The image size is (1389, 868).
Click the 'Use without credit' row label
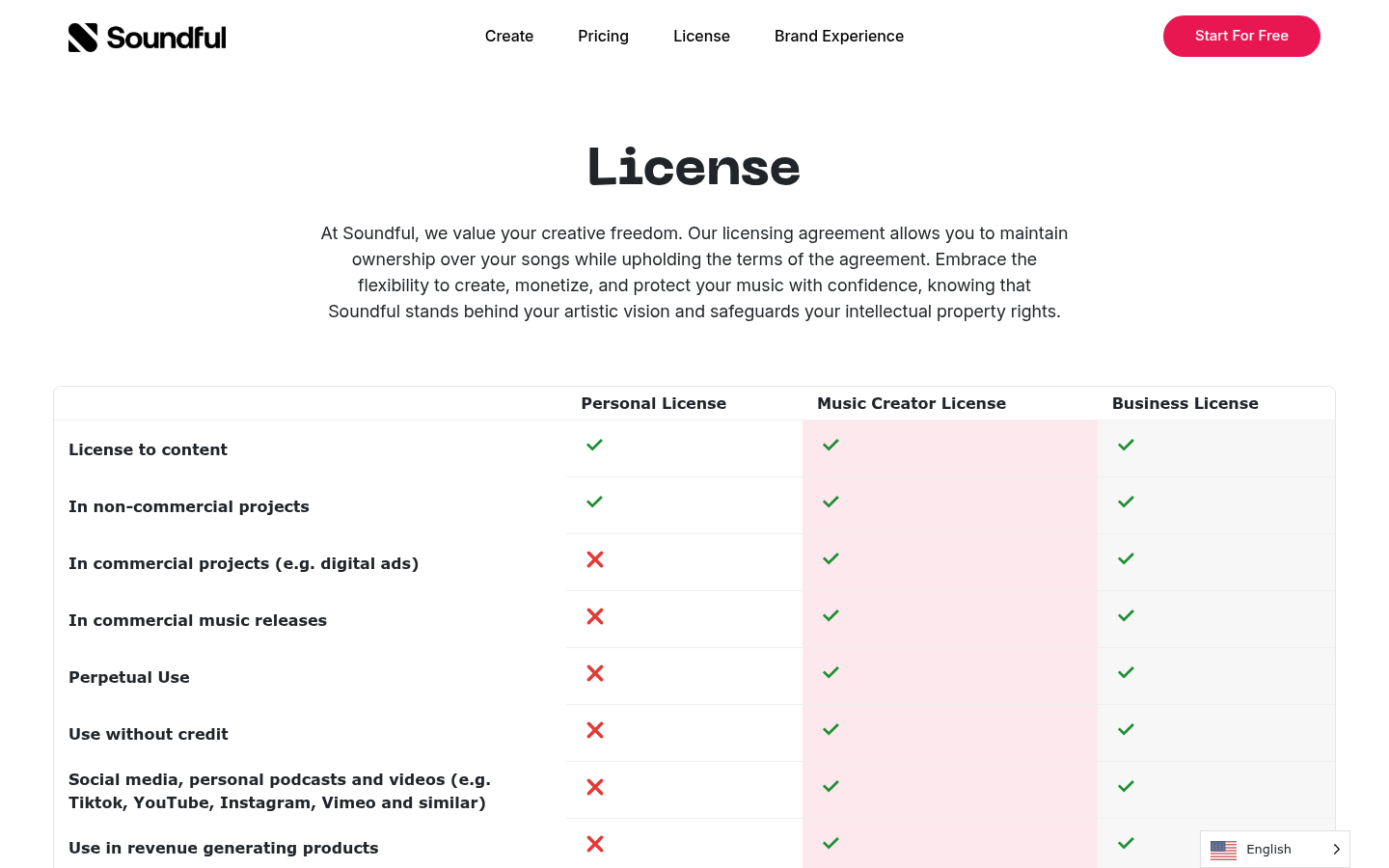coord(149,734)
